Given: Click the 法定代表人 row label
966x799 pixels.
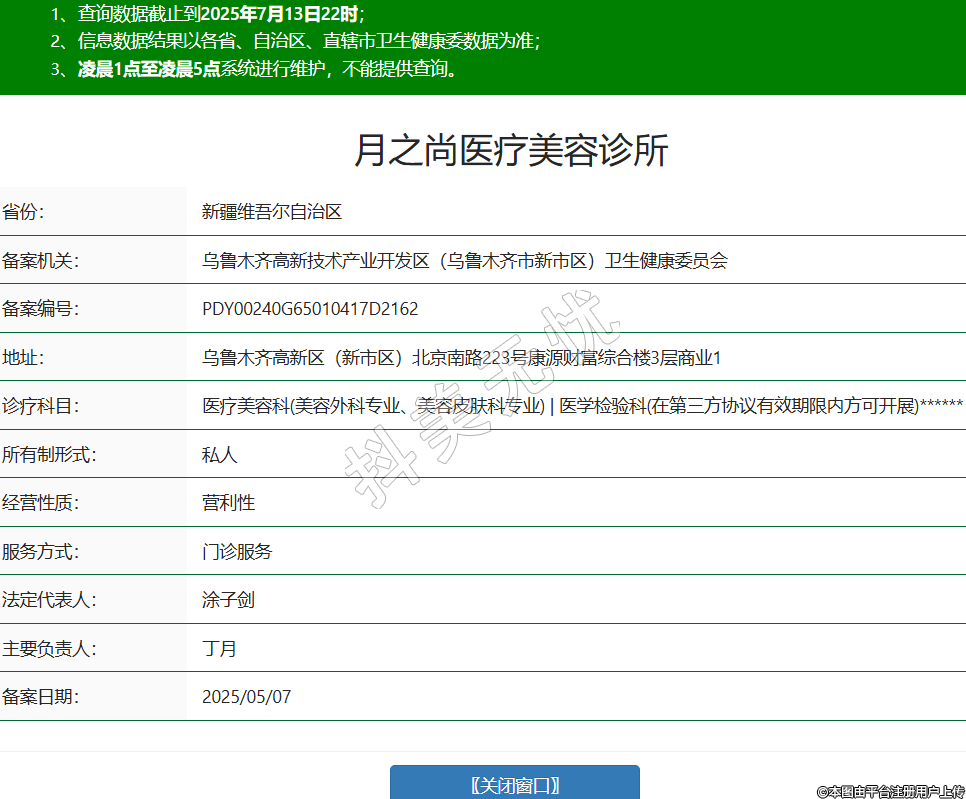Looking at the screenshot, I should [x=49, y=600].
